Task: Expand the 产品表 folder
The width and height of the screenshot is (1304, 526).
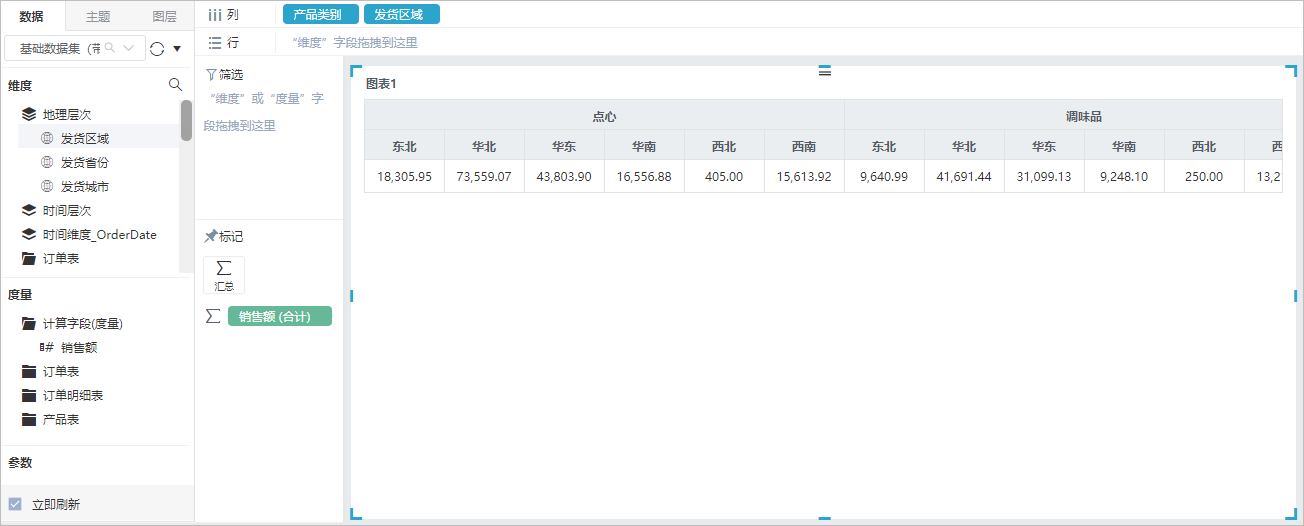Action: pos(29,420)
